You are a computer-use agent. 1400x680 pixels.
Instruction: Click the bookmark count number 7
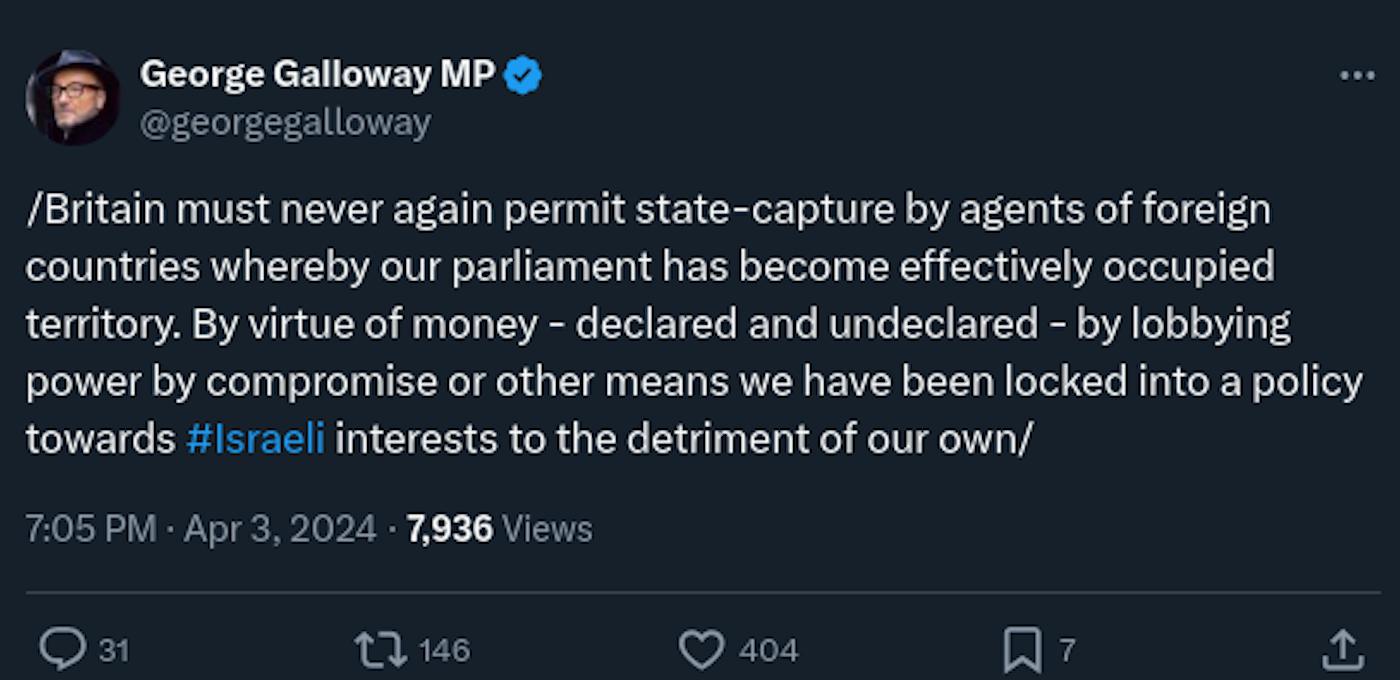(x=1067, y=651)
